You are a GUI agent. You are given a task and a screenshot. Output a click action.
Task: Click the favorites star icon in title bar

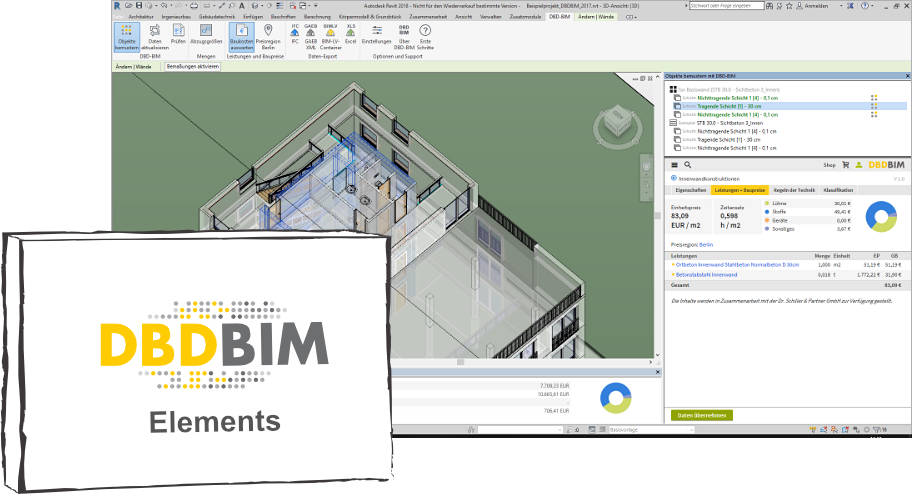(789, 5)
